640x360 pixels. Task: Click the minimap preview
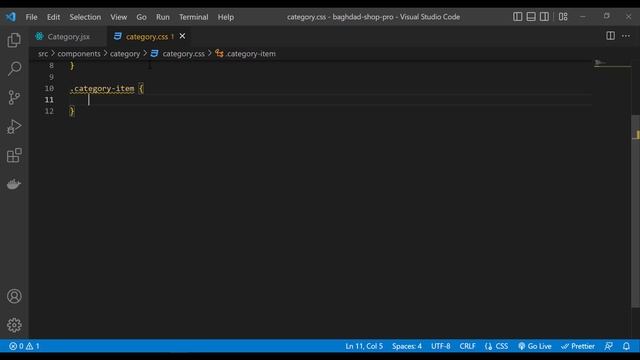tap(612, 64)
